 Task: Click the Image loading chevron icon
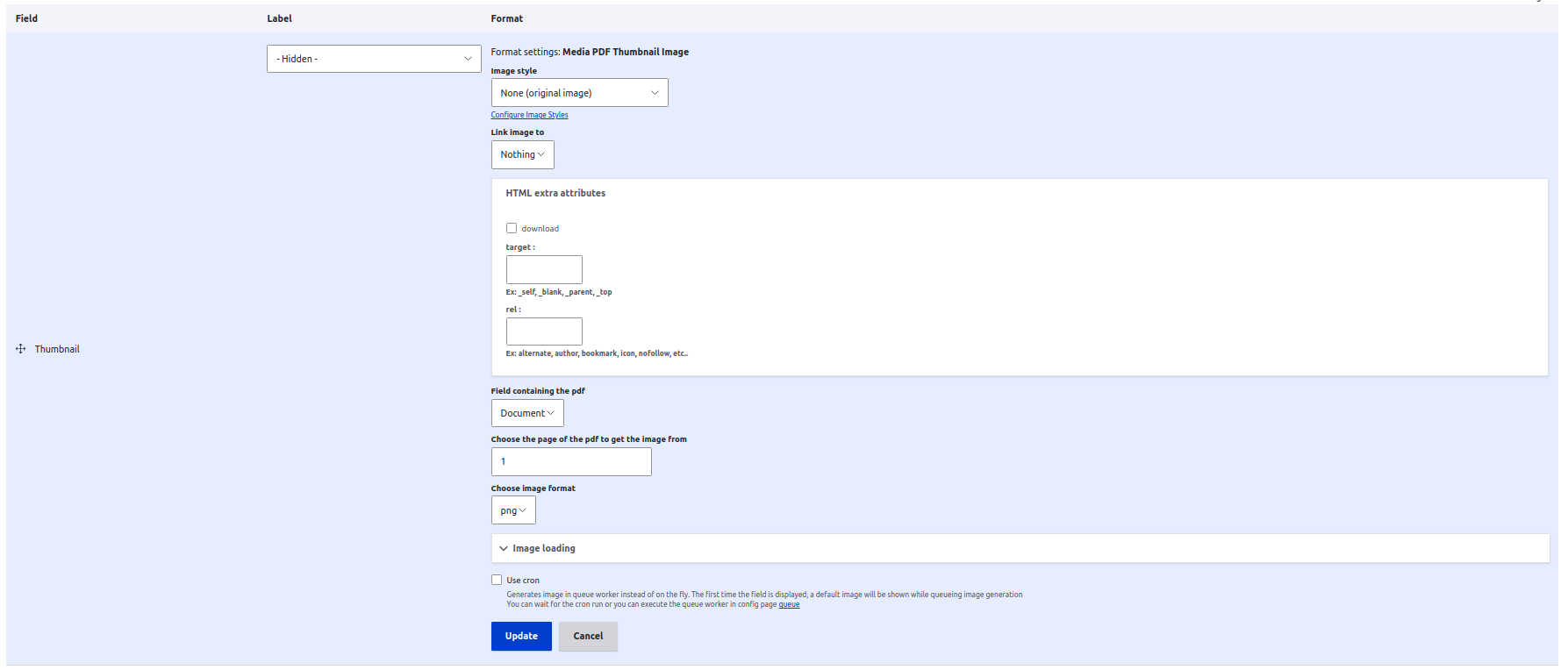(x=504, y=549)
